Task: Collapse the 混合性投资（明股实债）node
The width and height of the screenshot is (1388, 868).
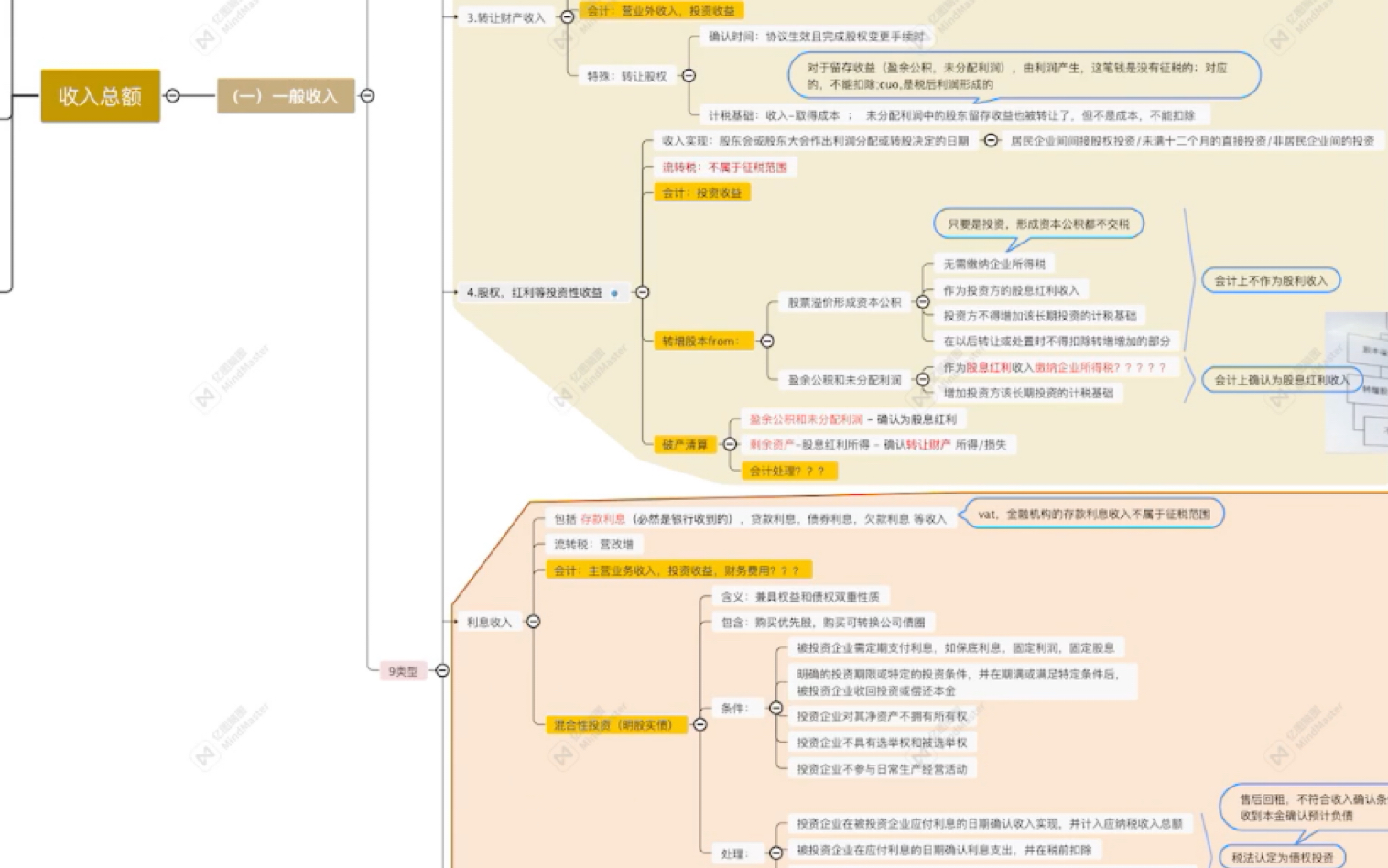Action: [x=699, y=724]
